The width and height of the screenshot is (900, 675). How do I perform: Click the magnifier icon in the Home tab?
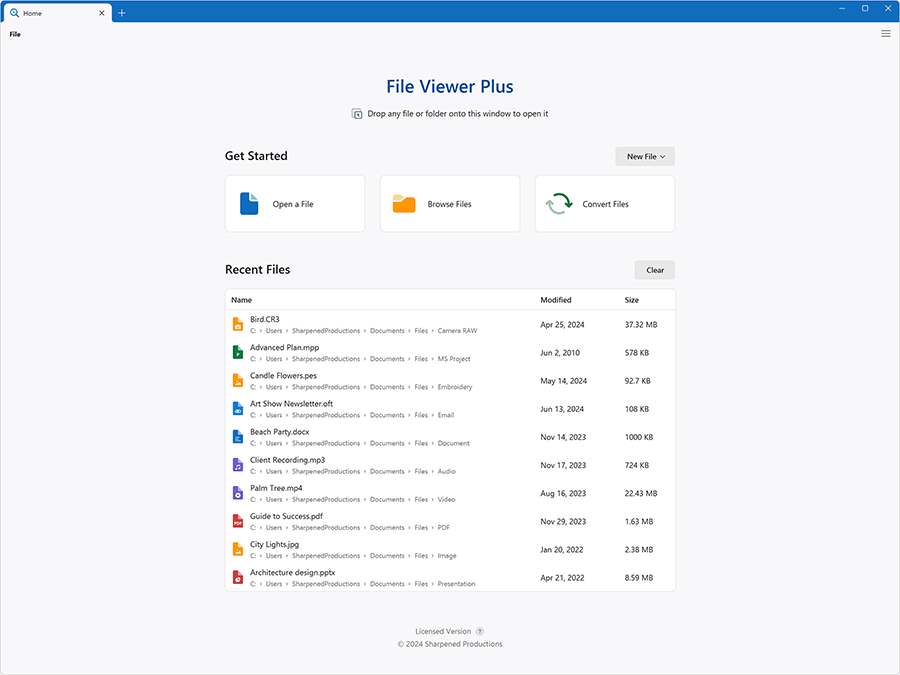point(14,13)
